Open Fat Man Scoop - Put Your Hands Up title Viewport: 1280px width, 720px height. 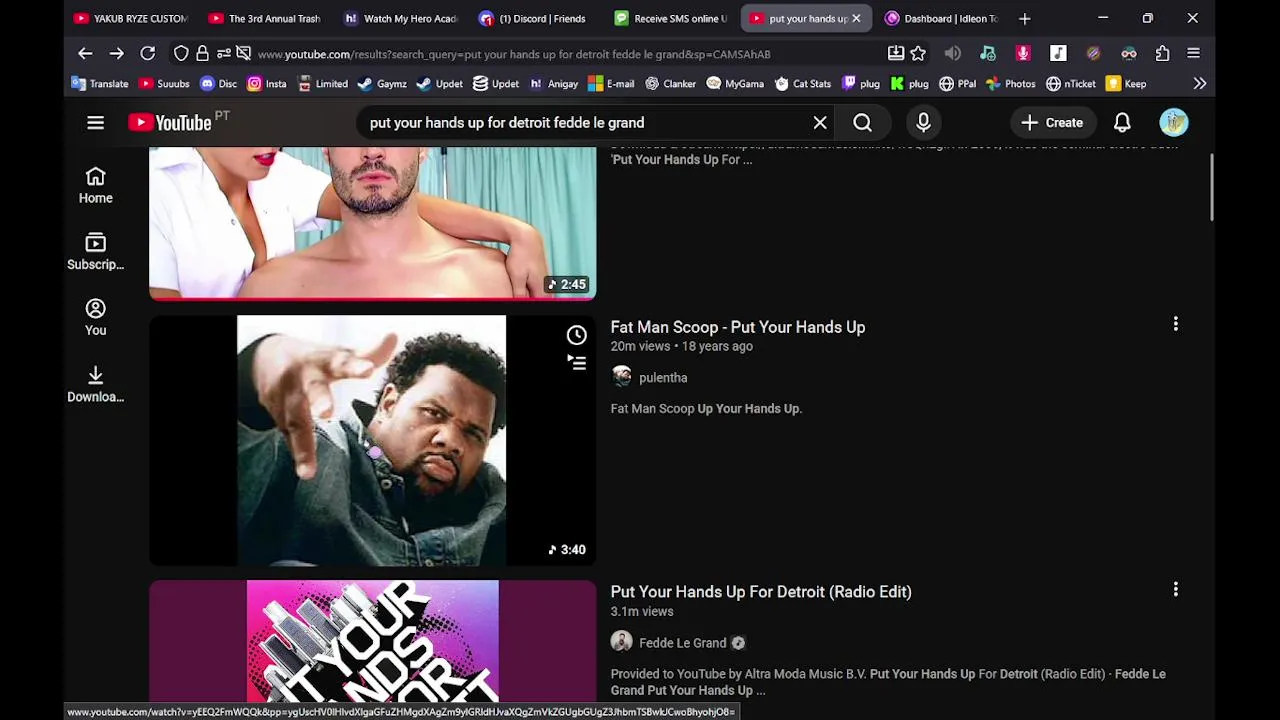tap(738, 327)
